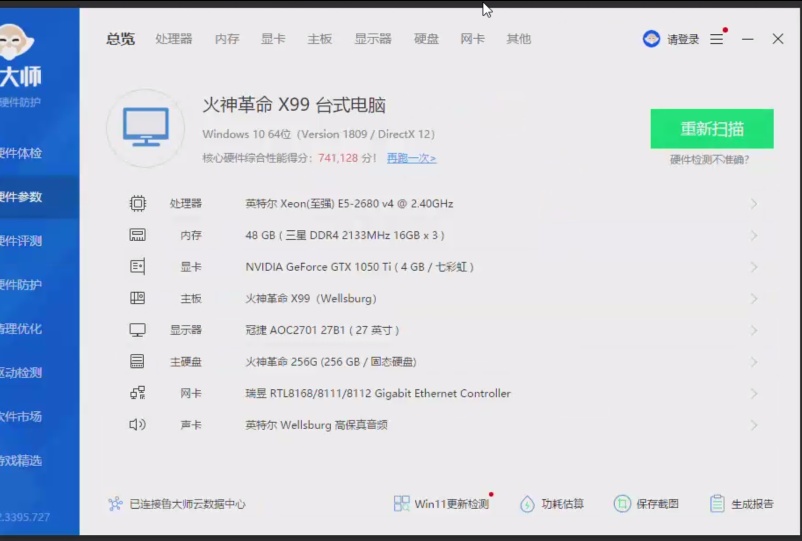Expand the 处理器 Xeon E5-2680 row arrow

pos(753,204)
